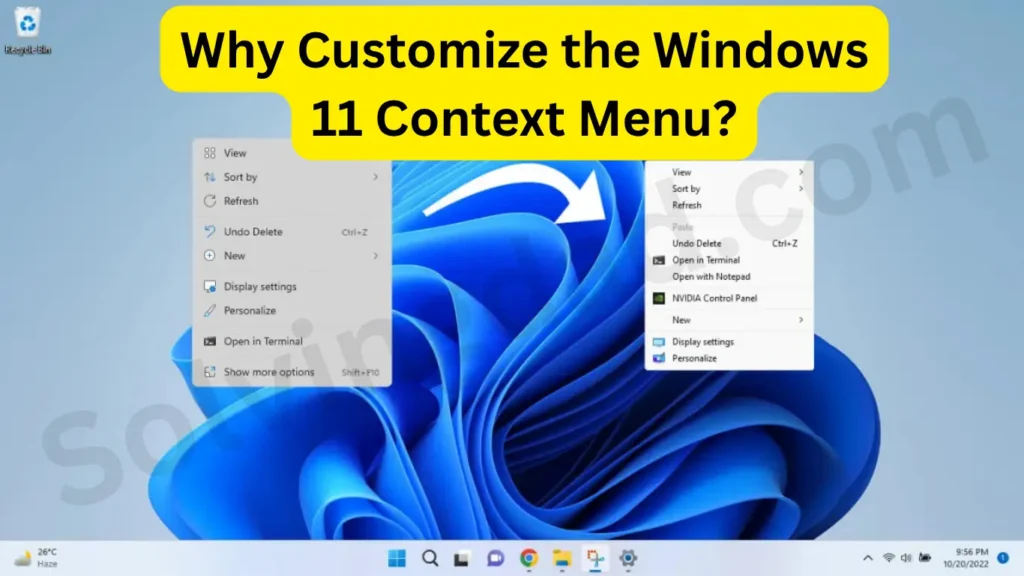Select View in left context menu
This screenshot has height=576, width=1024.
click(x=292, y=153)
